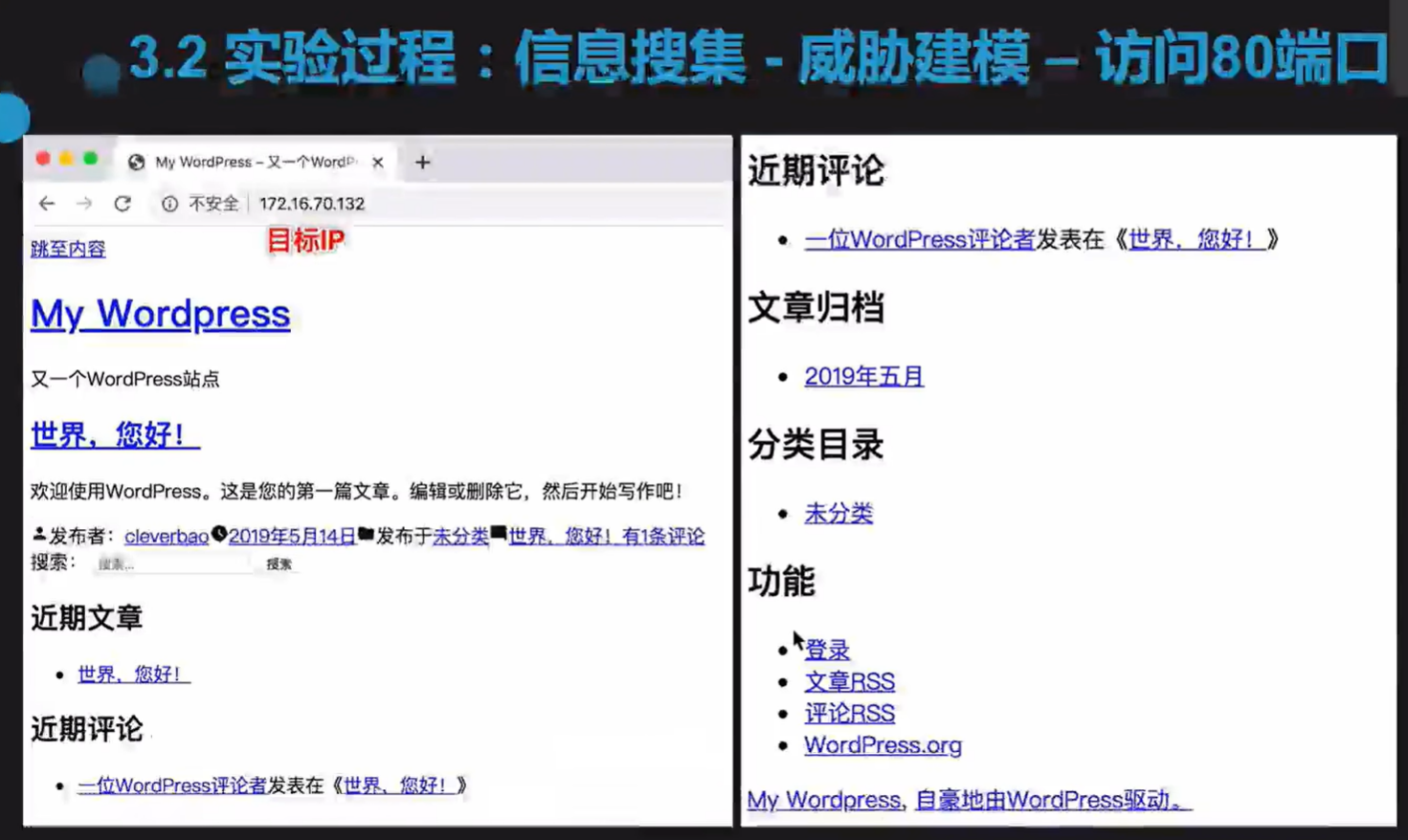Viewport: 1408px width, 840px height.
Task: Open the 评论RSS feed link
Action: 849,713
